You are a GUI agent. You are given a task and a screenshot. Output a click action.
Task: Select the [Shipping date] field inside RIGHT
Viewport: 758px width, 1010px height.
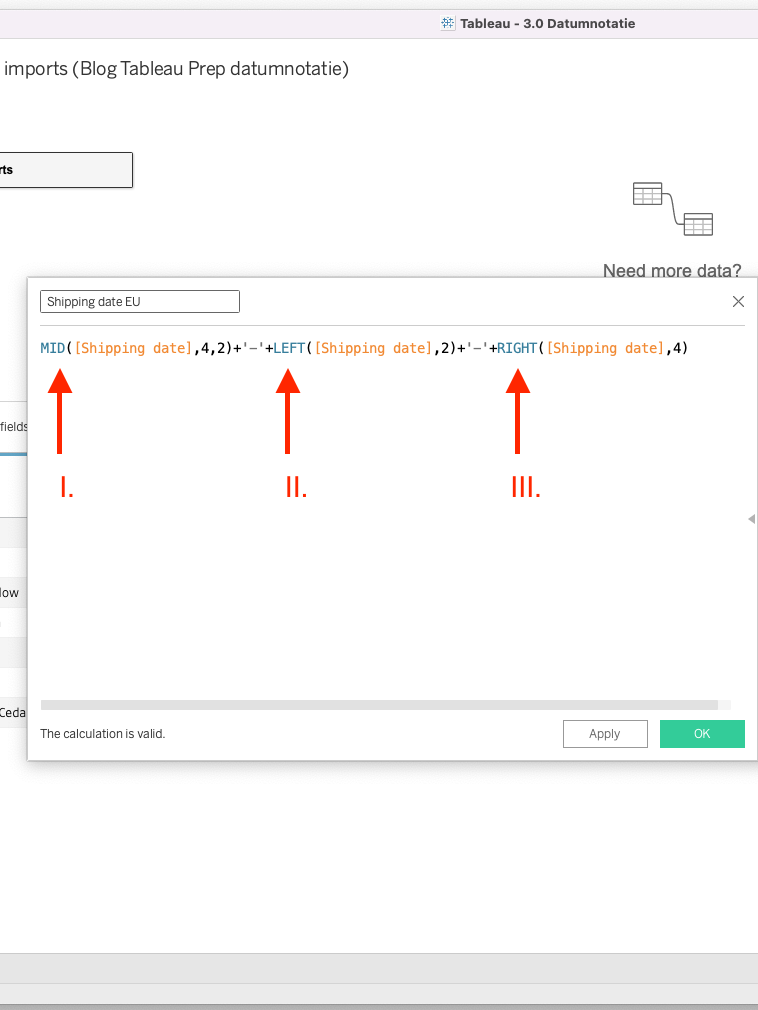pyautogui.click(x=605, y=348)
